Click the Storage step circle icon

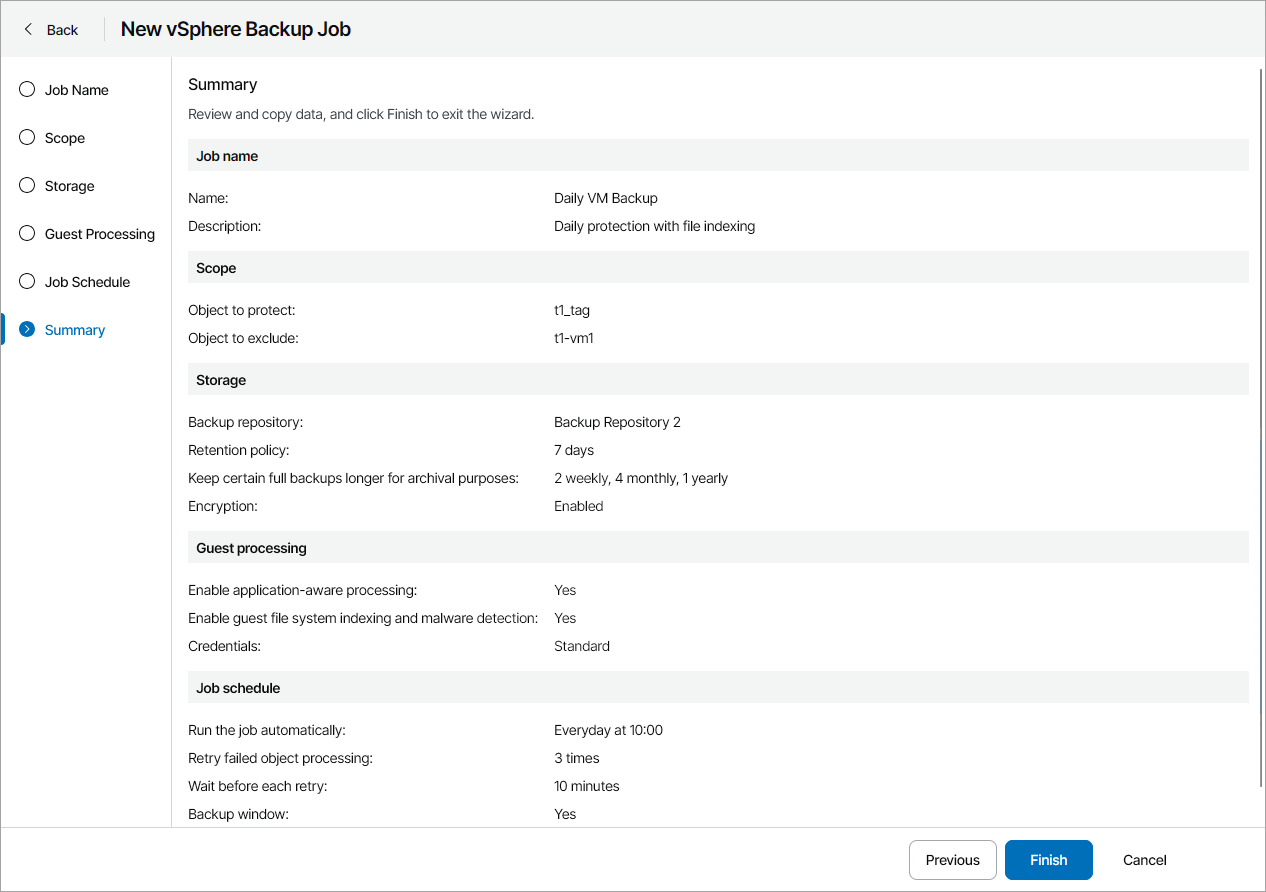(x=27, y=186)
